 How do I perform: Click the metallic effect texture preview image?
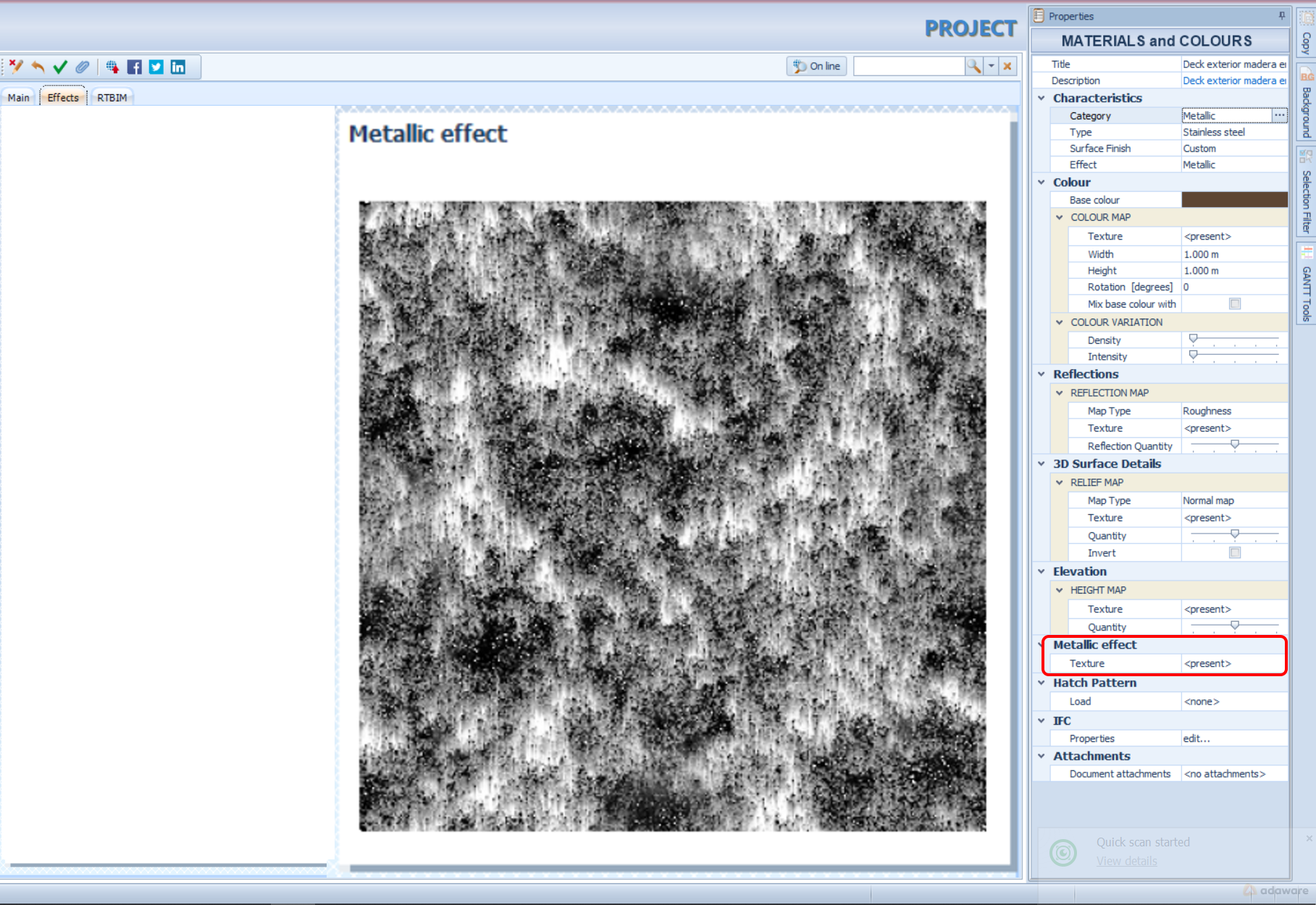point(672,516)
